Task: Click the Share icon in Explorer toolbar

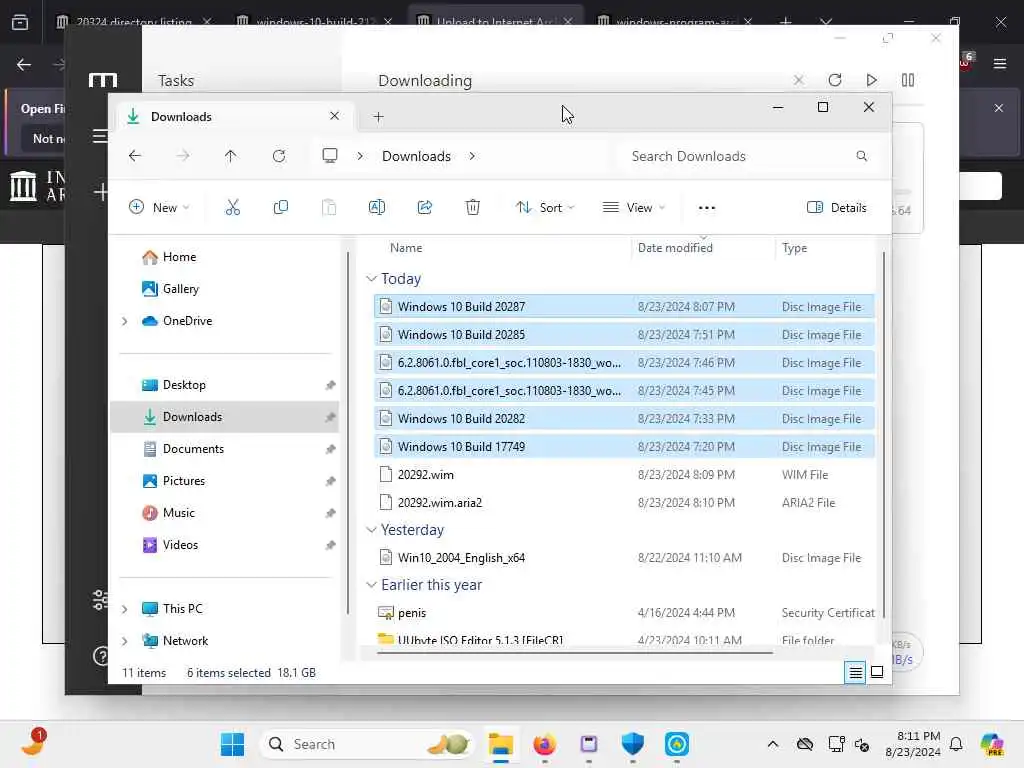Action: 424,208
